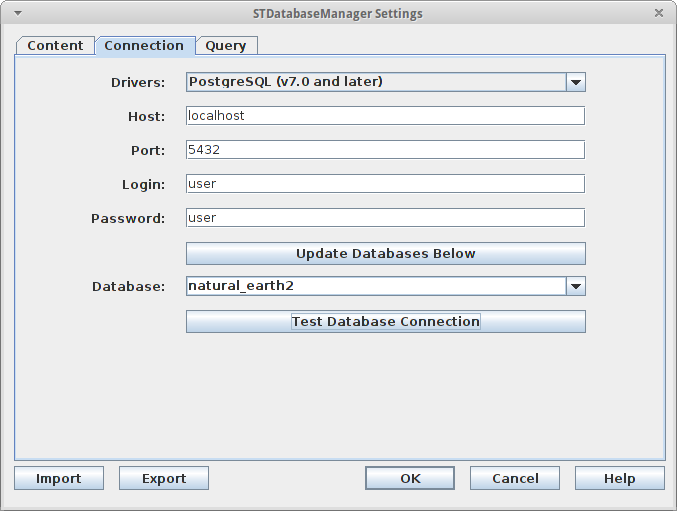
Task: Expand the Database dropdown arrow
Action: coord(575,286)
